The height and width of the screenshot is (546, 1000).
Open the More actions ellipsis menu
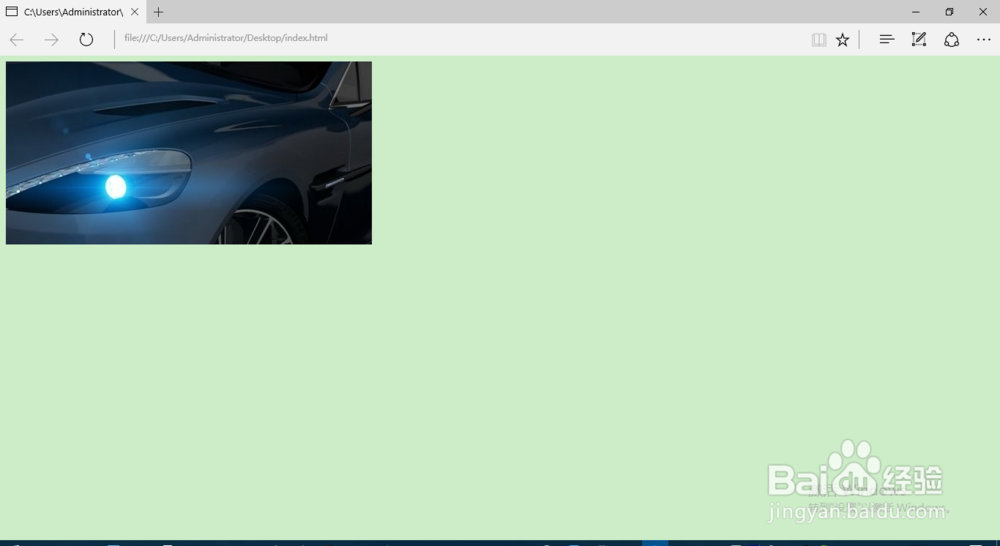(x=984, y=40)
